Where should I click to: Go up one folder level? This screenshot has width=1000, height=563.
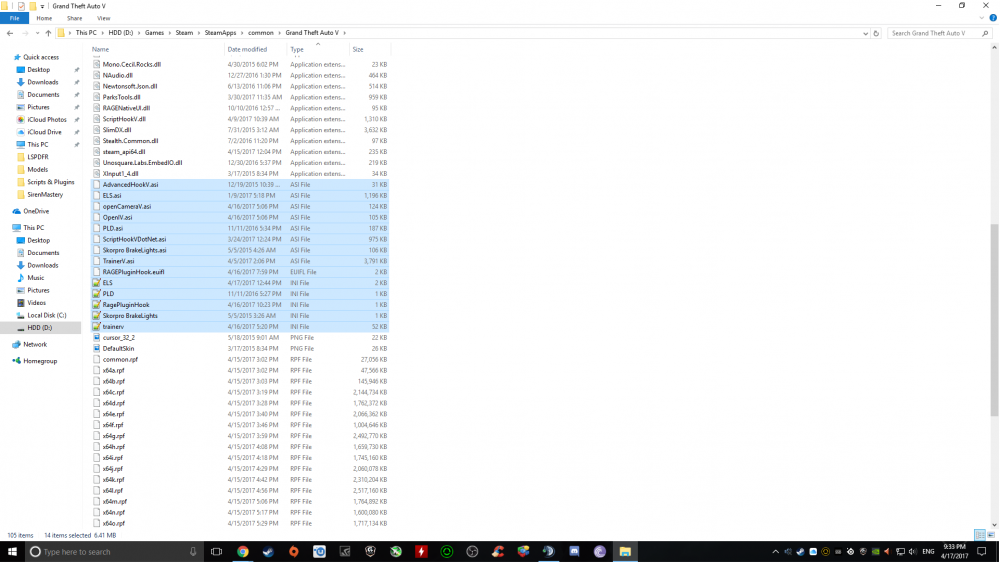[x=48, y=33]
